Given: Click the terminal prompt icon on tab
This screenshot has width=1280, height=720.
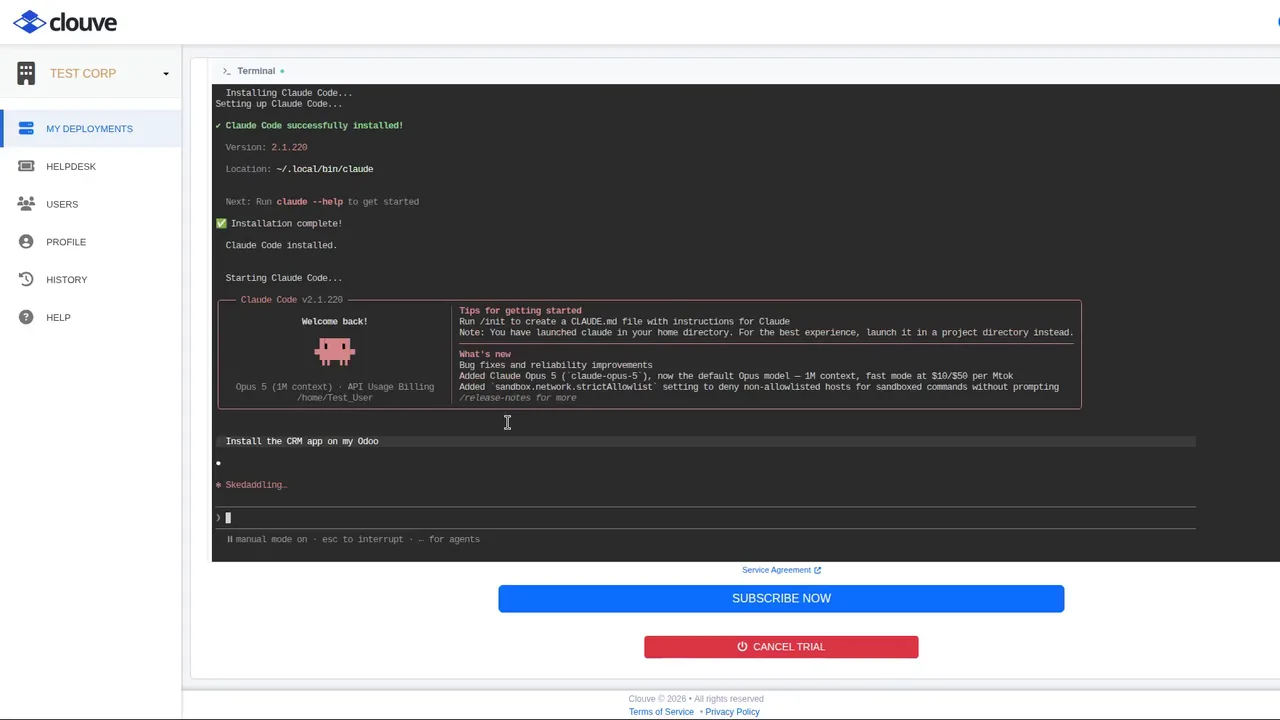Looking at the screenshot, I should tap(226, 71).
